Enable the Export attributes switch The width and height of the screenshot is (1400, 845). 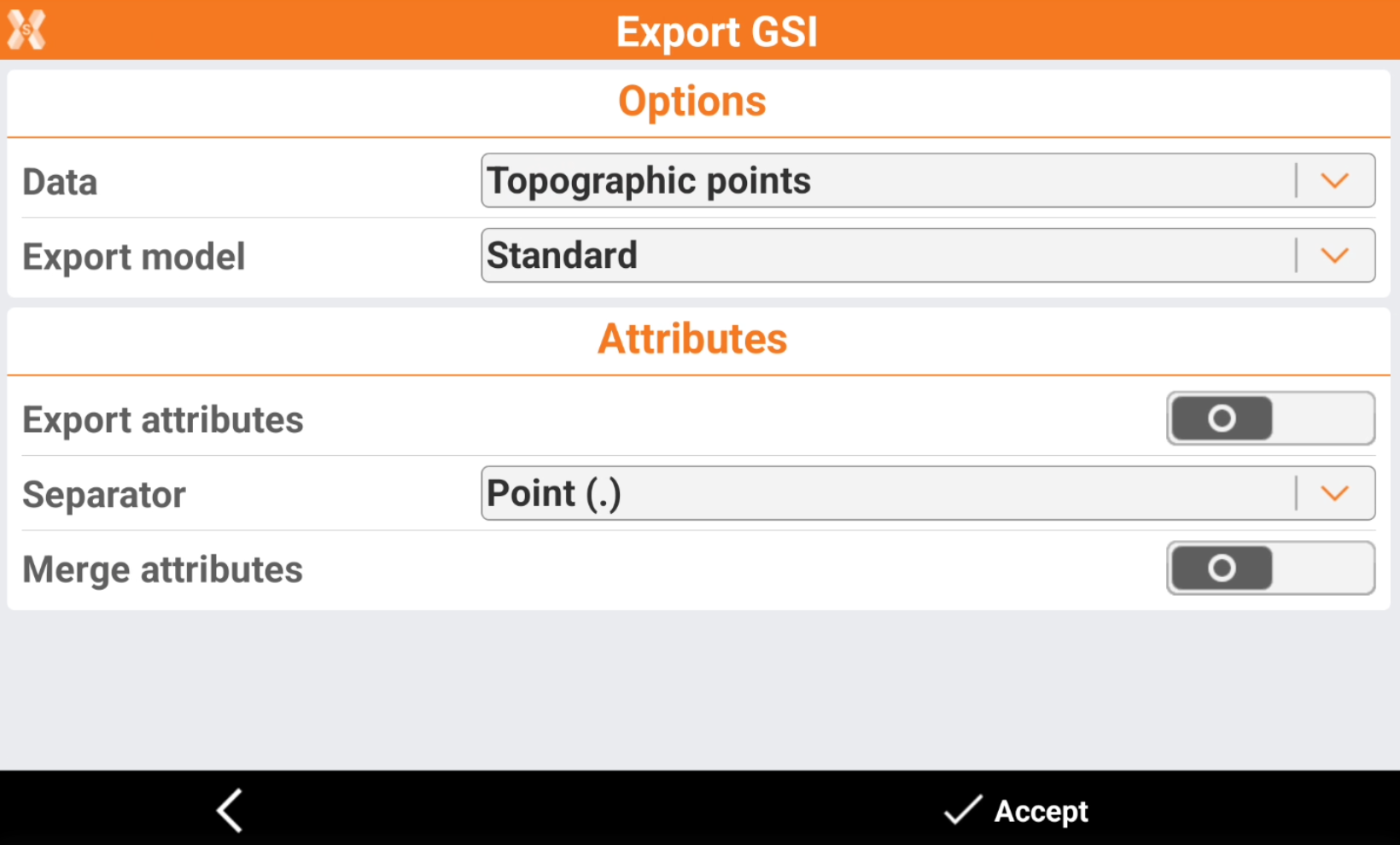1270,419
